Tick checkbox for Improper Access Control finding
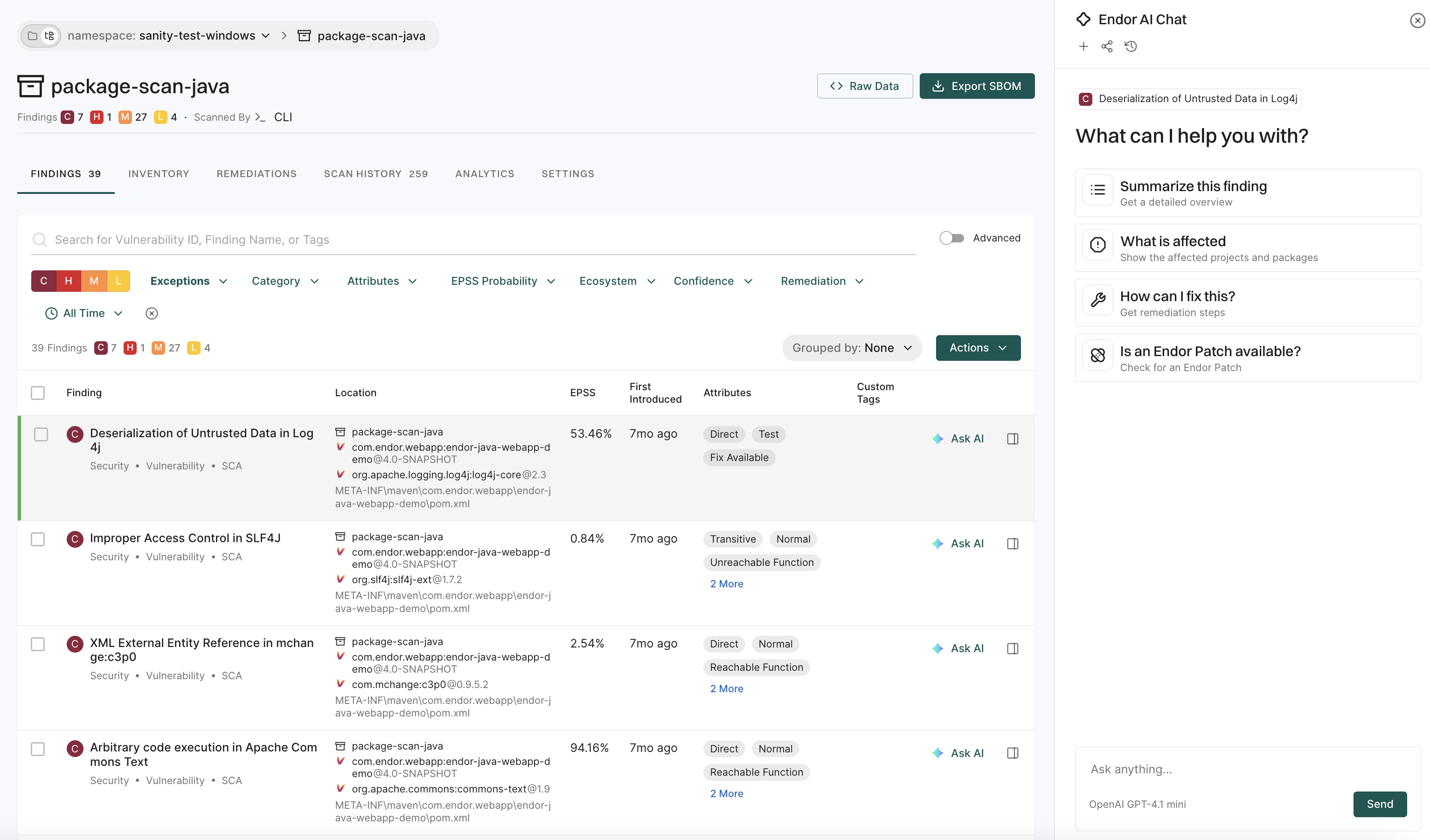This screenshot has height=840, width=1430. point(38,539)
